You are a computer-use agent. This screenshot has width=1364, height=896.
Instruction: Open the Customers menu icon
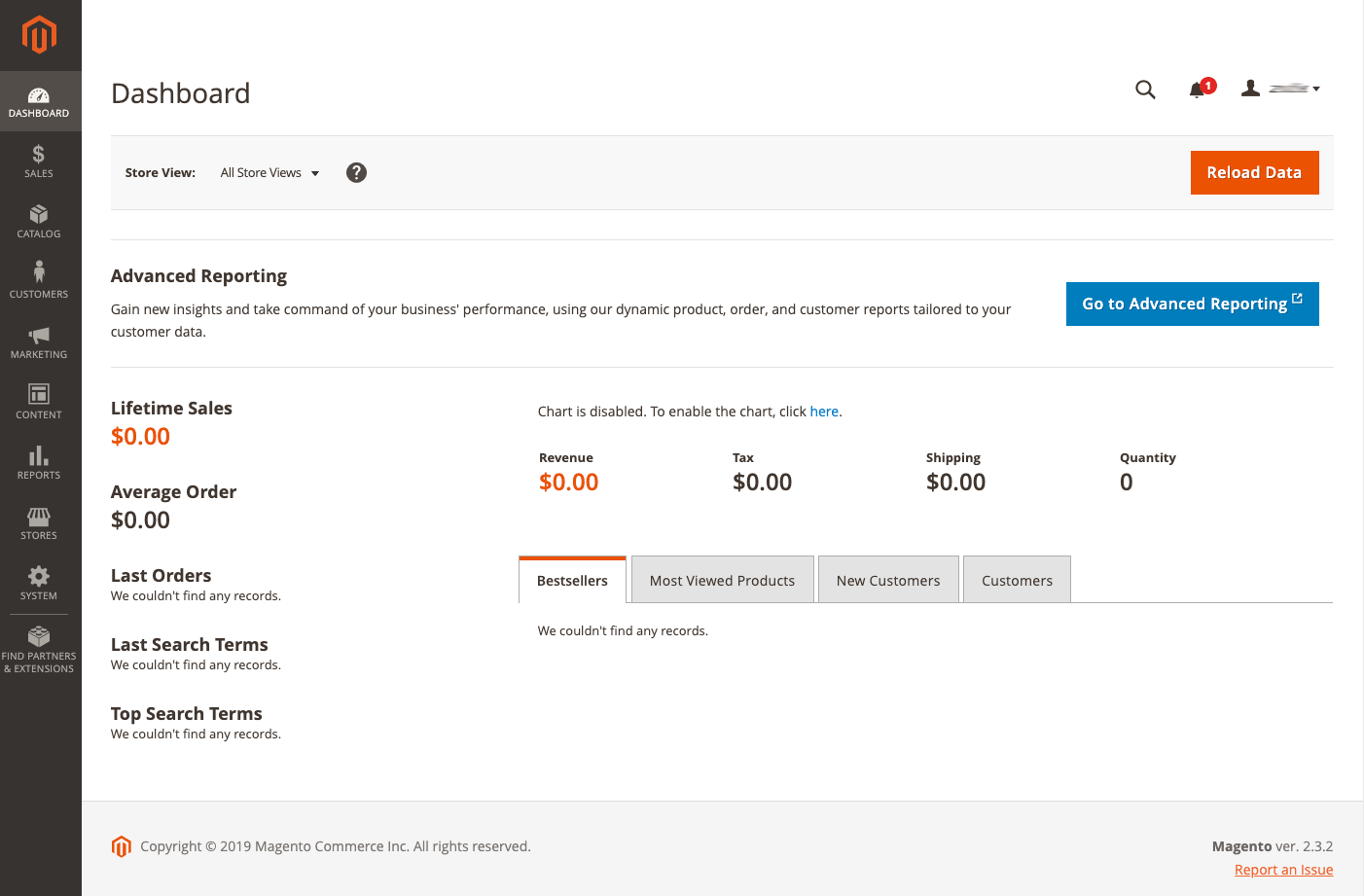[39, 271]
